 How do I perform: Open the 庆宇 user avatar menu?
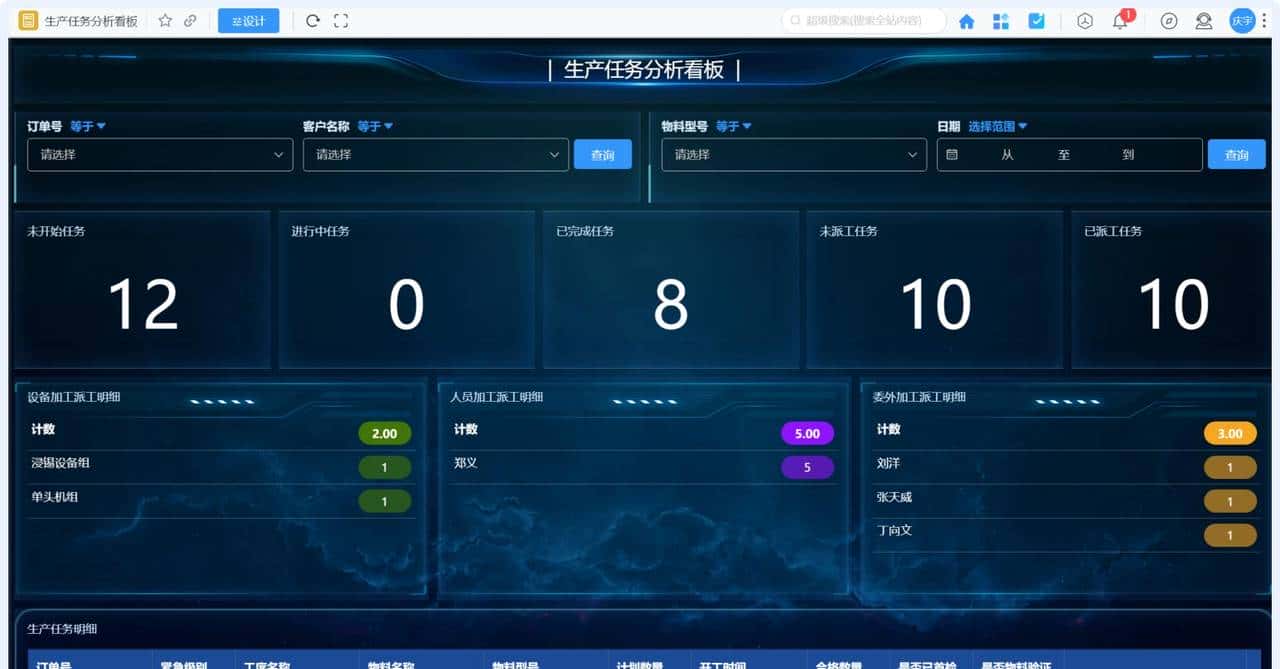click(x=1240, y=21)
